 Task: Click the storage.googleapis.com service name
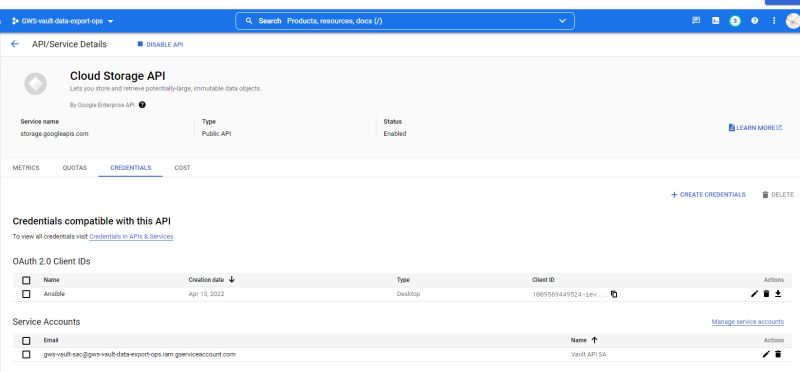click(x=55, y=134)
